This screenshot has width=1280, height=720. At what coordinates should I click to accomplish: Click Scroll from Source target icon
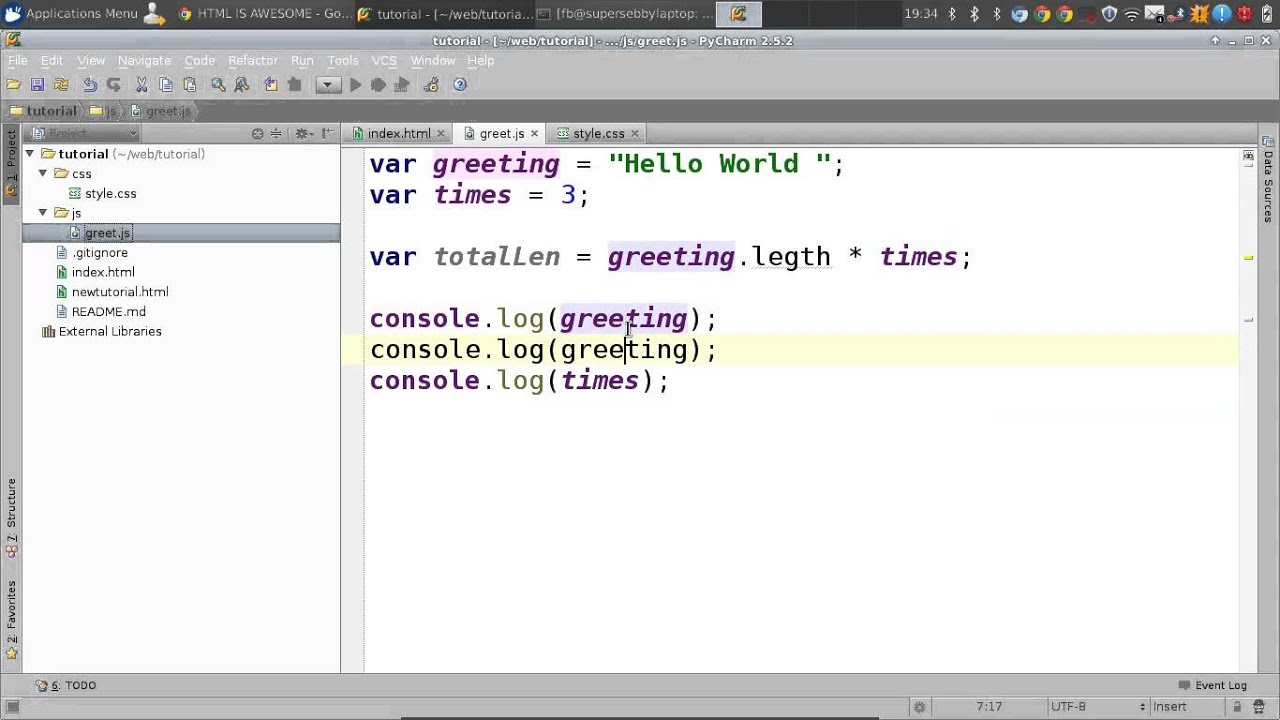pos(258,133)
